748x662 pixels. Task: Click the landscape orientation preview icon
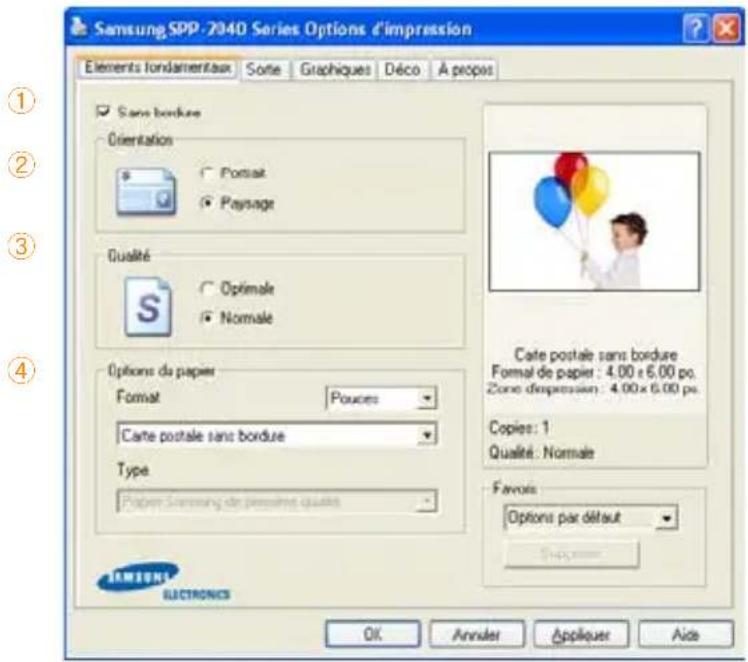(x=146, y=192)
